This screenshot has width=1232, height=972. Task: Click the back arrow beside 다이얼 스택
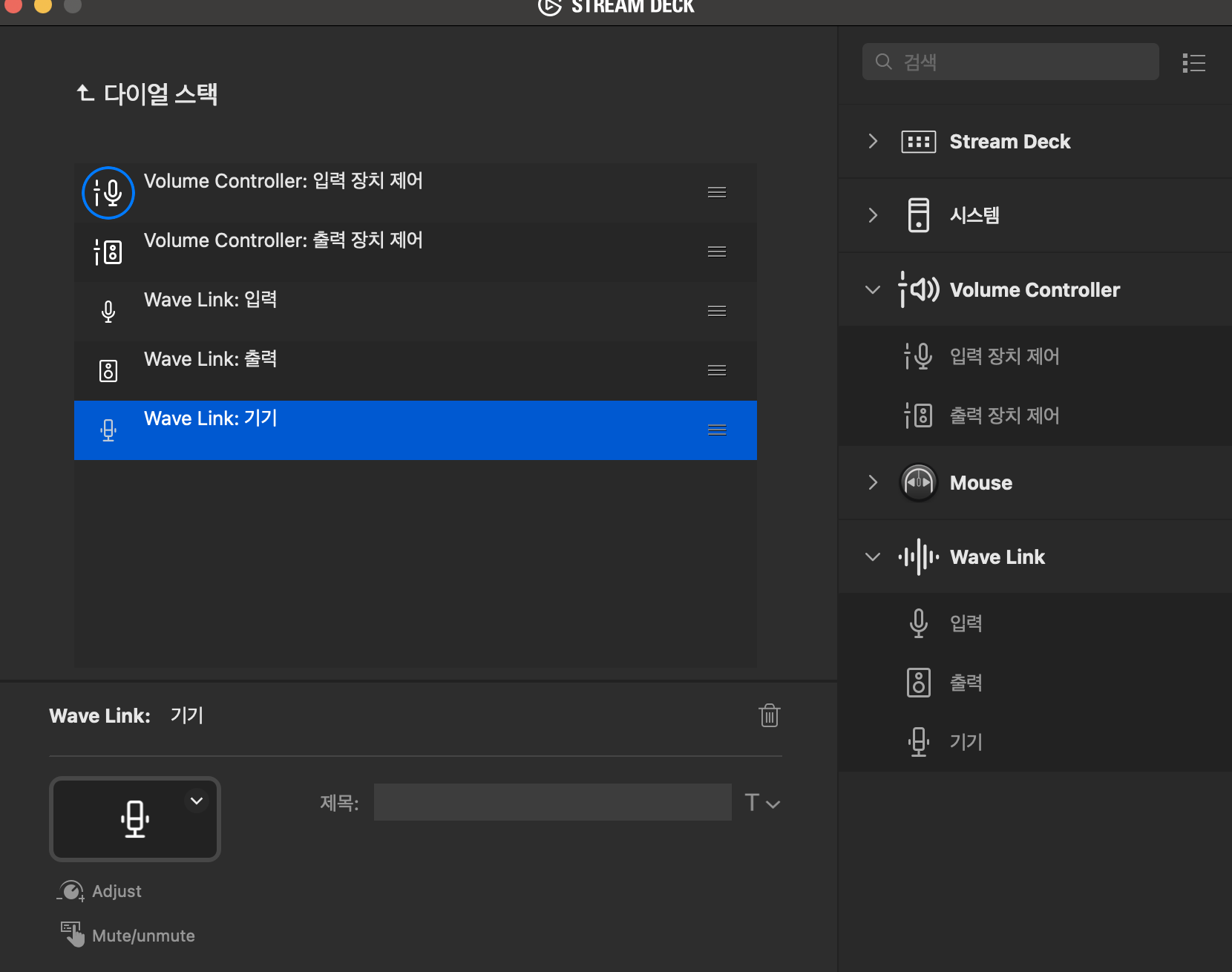coord(85,93)
